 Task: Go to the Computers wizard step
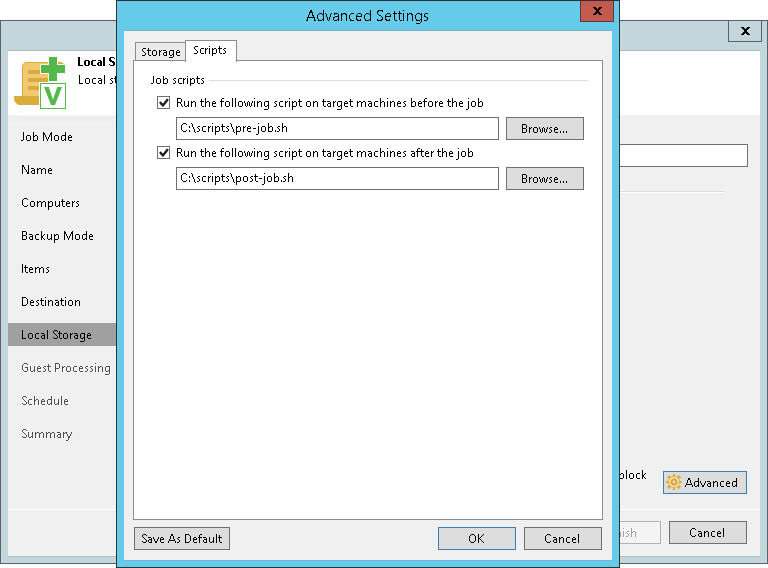50,203
